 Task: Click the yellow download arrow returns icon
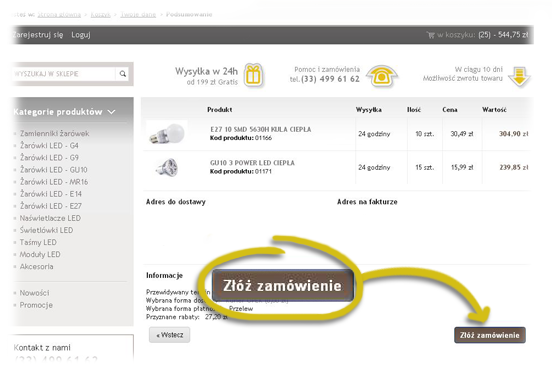coord(519,76)
